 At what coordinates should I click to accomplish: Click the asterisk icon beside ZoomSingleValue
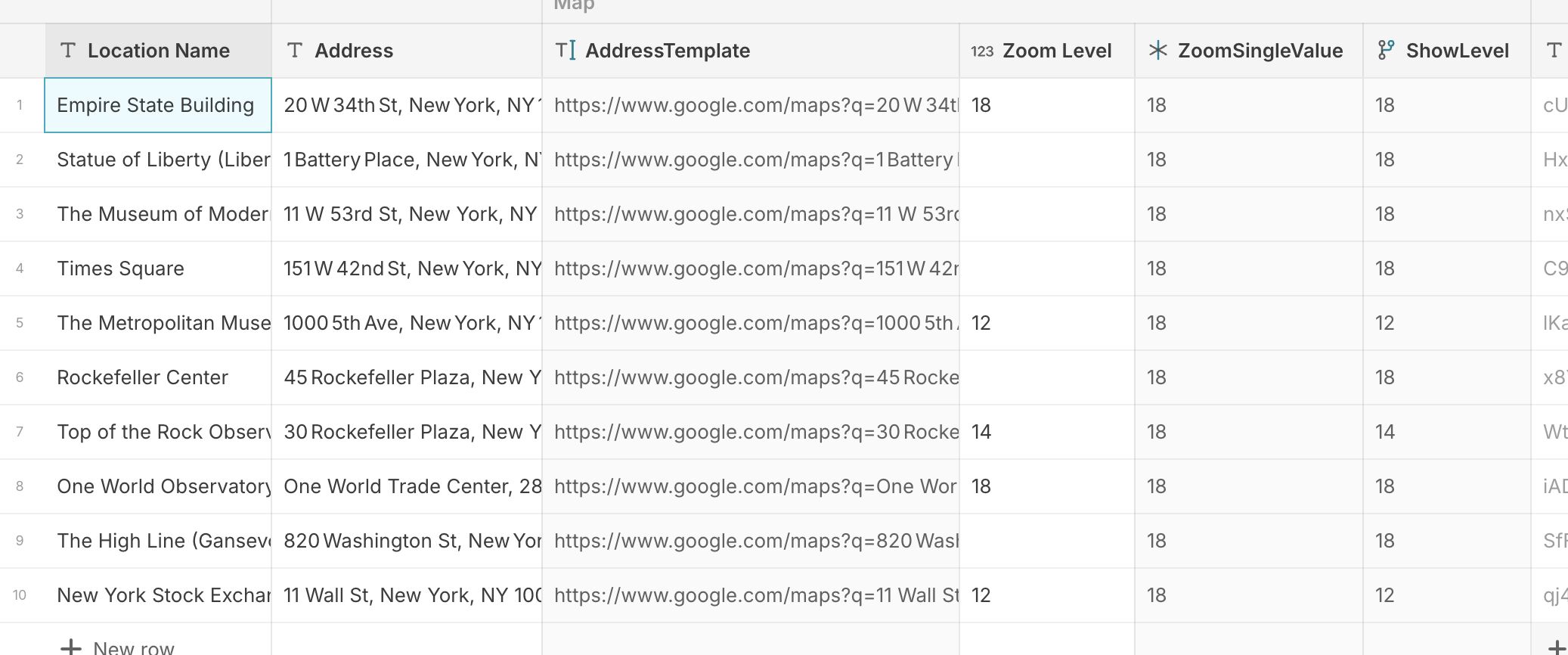click(x=1157, y=51)
